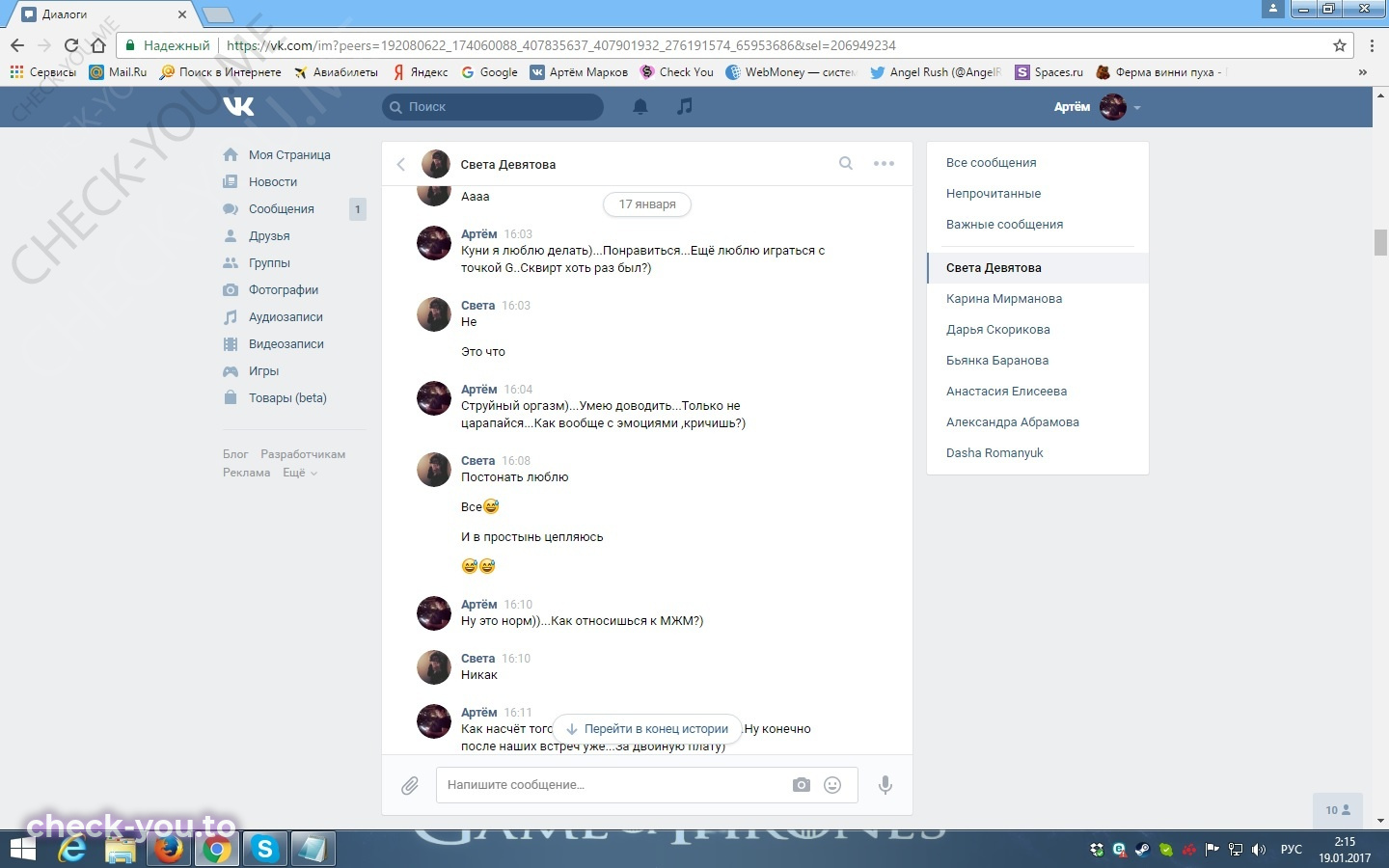Click Перейти в конец истории button
1389x868 pixels.
(647, 729)
